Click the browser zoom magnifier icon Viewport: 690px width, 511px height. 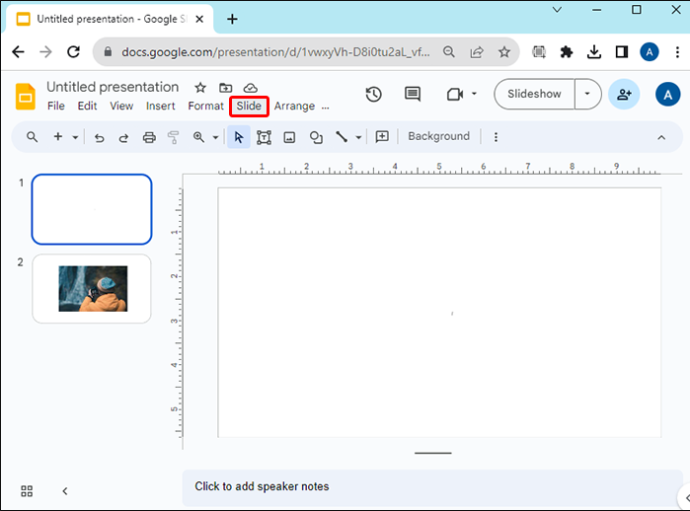point(449,52)
